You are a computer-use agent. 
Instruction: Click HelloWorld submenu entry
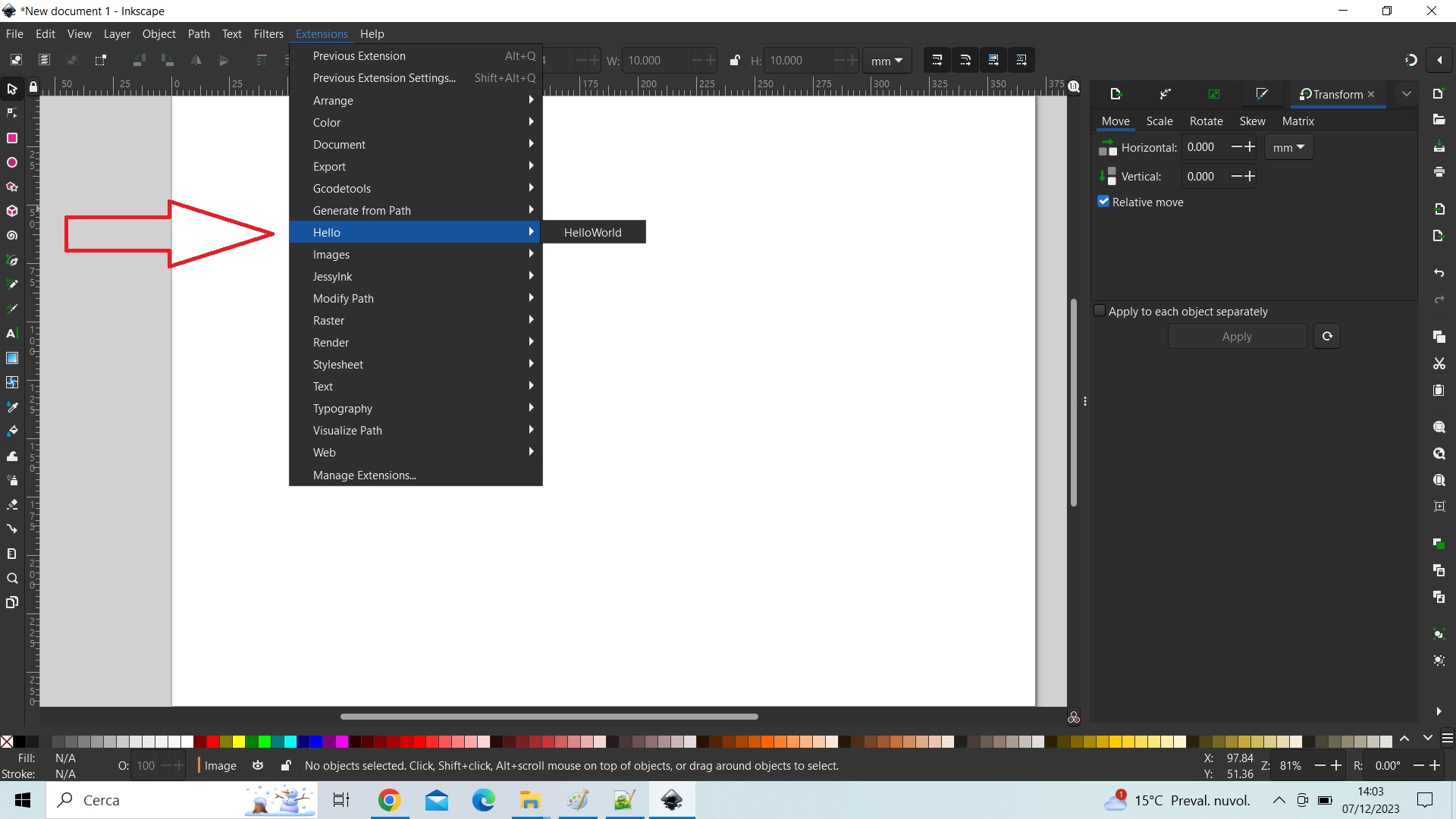592,233
